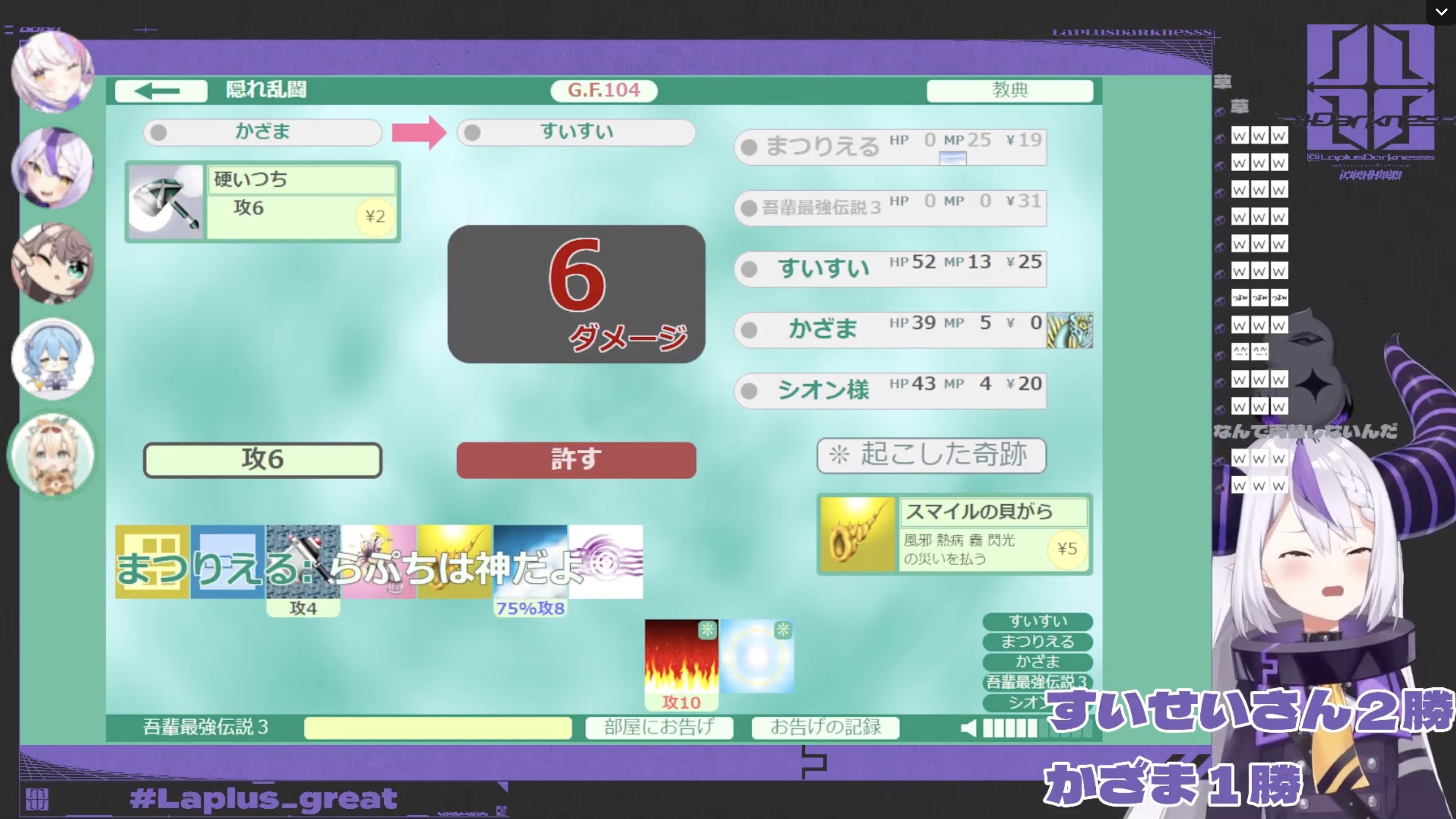Click the 吾輩最強伝説3 name in bottom bar
This screenshot has width=1456, height=819.
pyautogui.click(x=206, y=727)
